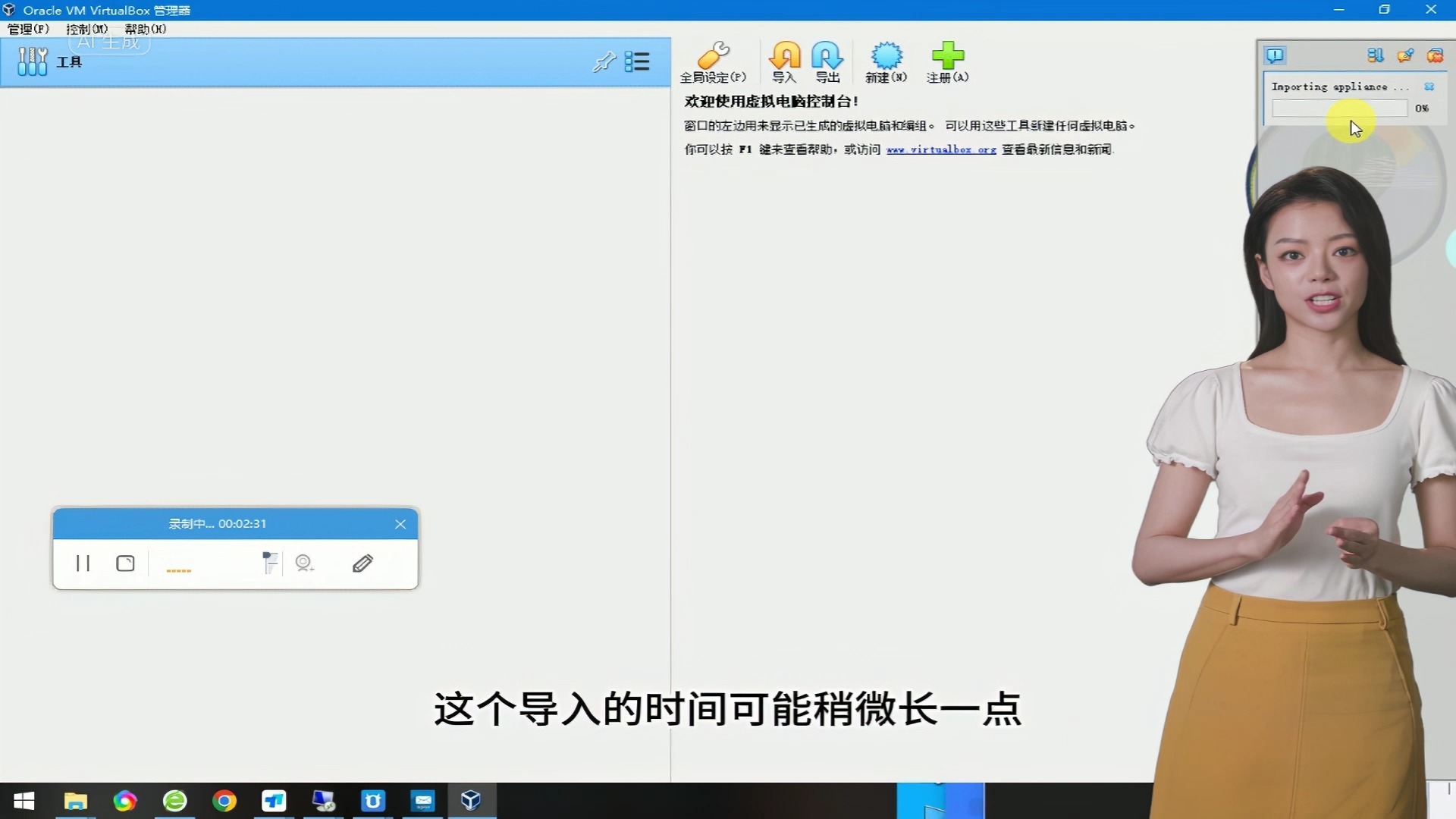Toggle the recorder webcam icon

point(304,563)
